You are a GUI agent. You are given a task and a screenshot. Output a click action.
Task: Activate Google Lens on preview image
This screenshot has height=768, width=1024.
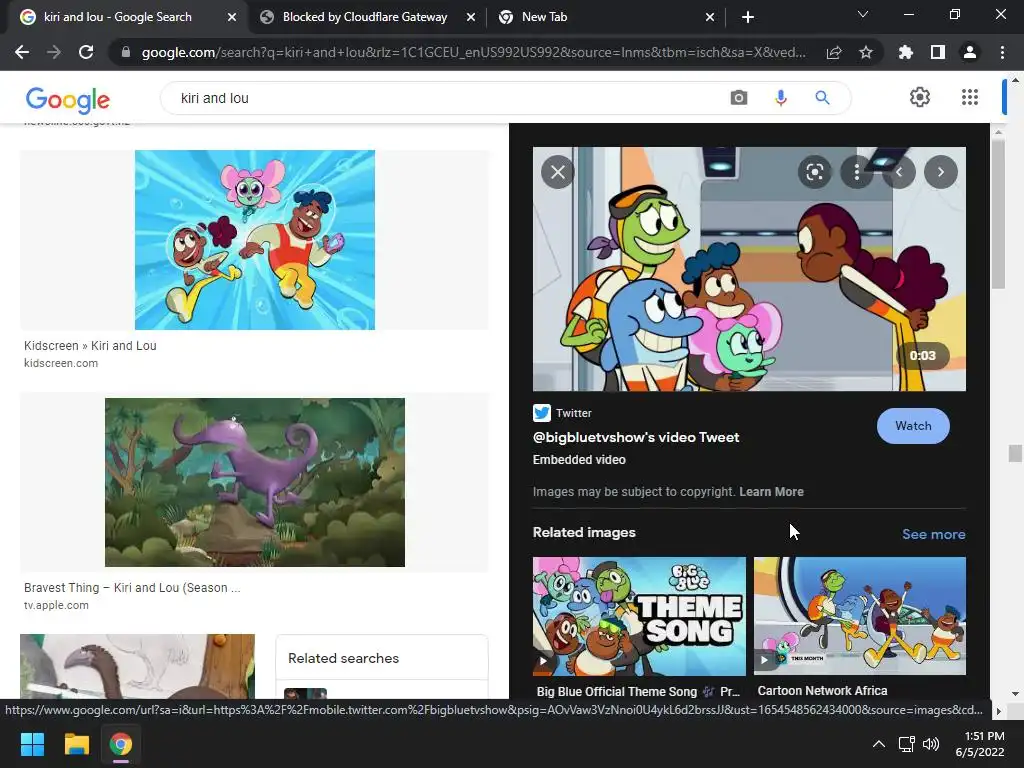click(814, 172)
